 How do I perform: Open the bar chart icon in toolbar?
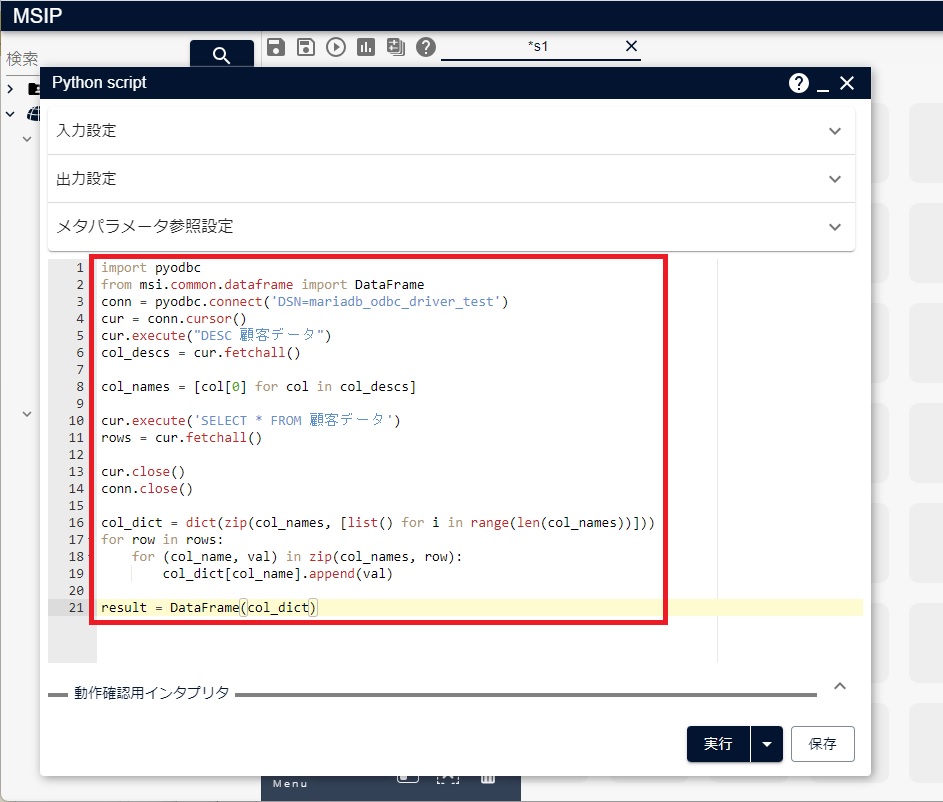tap(366, 47)
